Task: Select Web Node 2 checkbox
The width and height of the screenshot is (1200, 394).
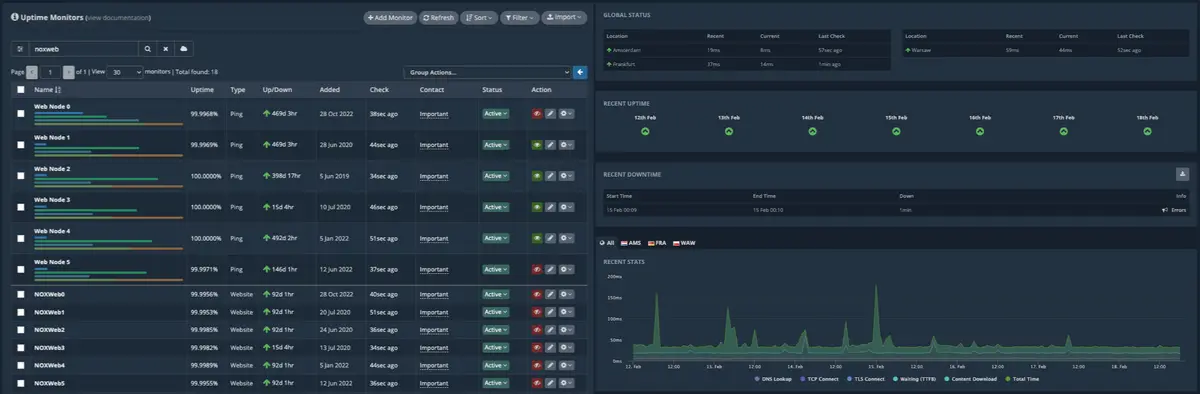Action: pos(21,176)
